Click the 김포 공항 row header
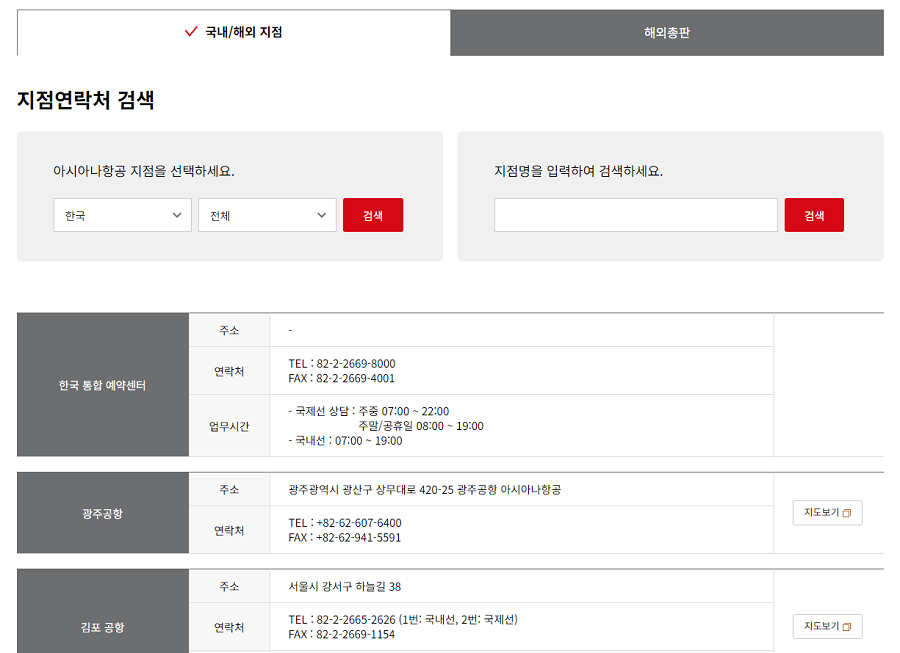 [x=101, y=626]
